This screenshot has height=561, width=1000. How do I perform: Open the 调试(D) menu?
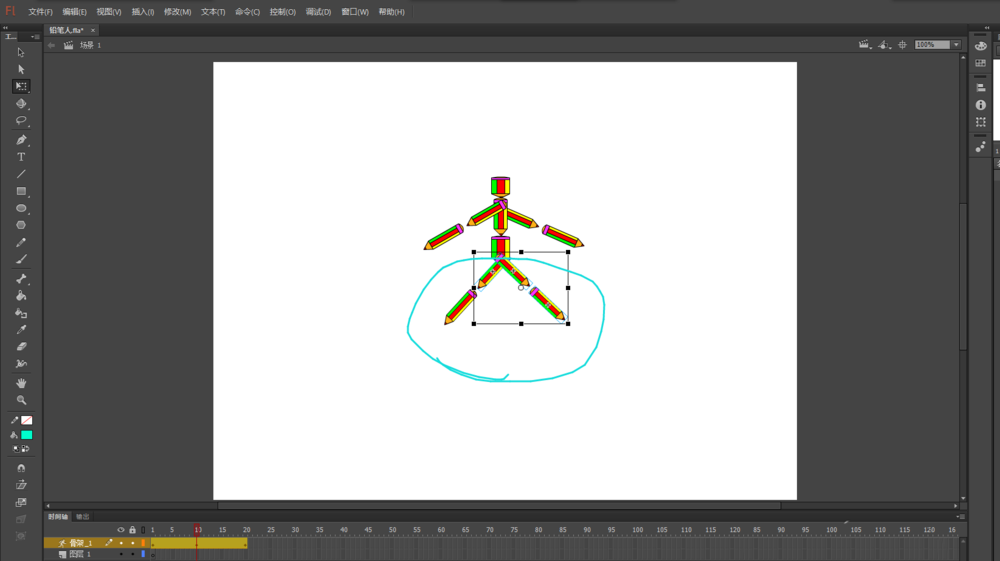pos(318,12)
